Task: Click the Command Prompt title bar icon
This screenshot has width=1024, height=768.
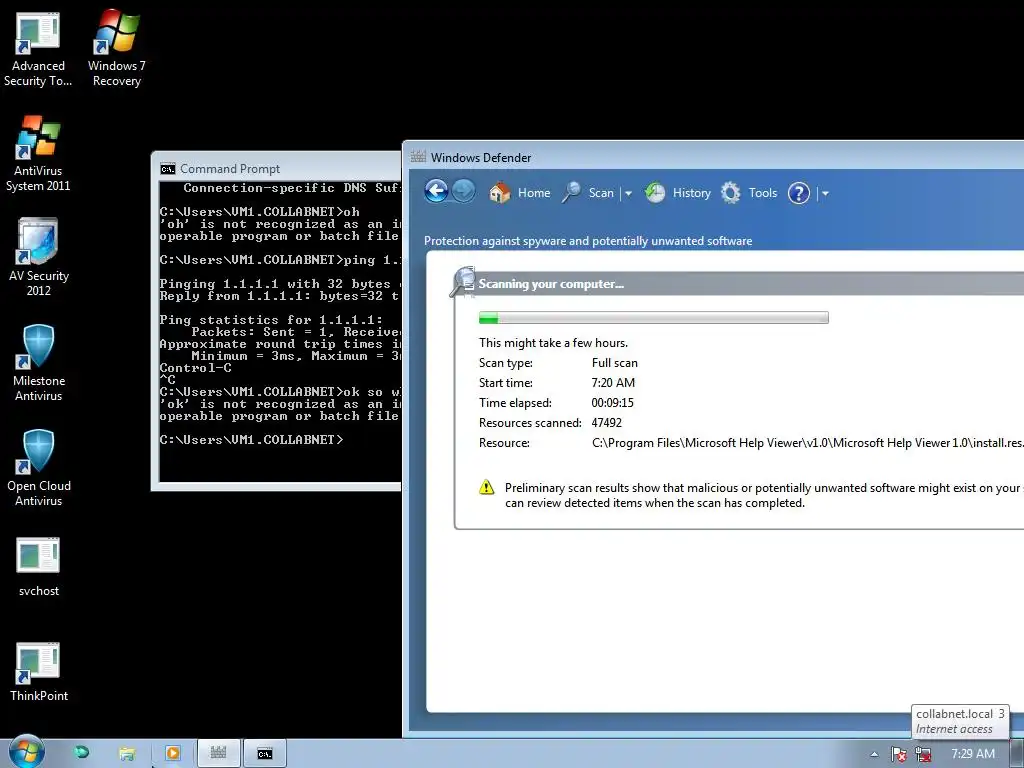Action: tap(168, 169)
